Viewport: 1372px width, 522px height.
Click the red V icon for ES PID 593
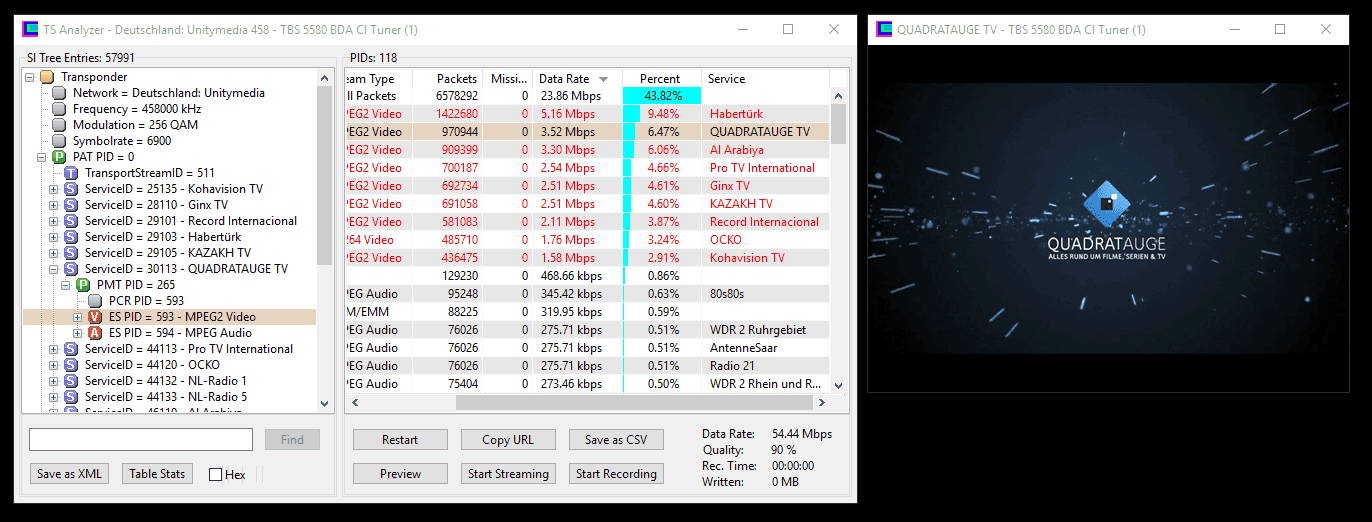click(94, 317)
